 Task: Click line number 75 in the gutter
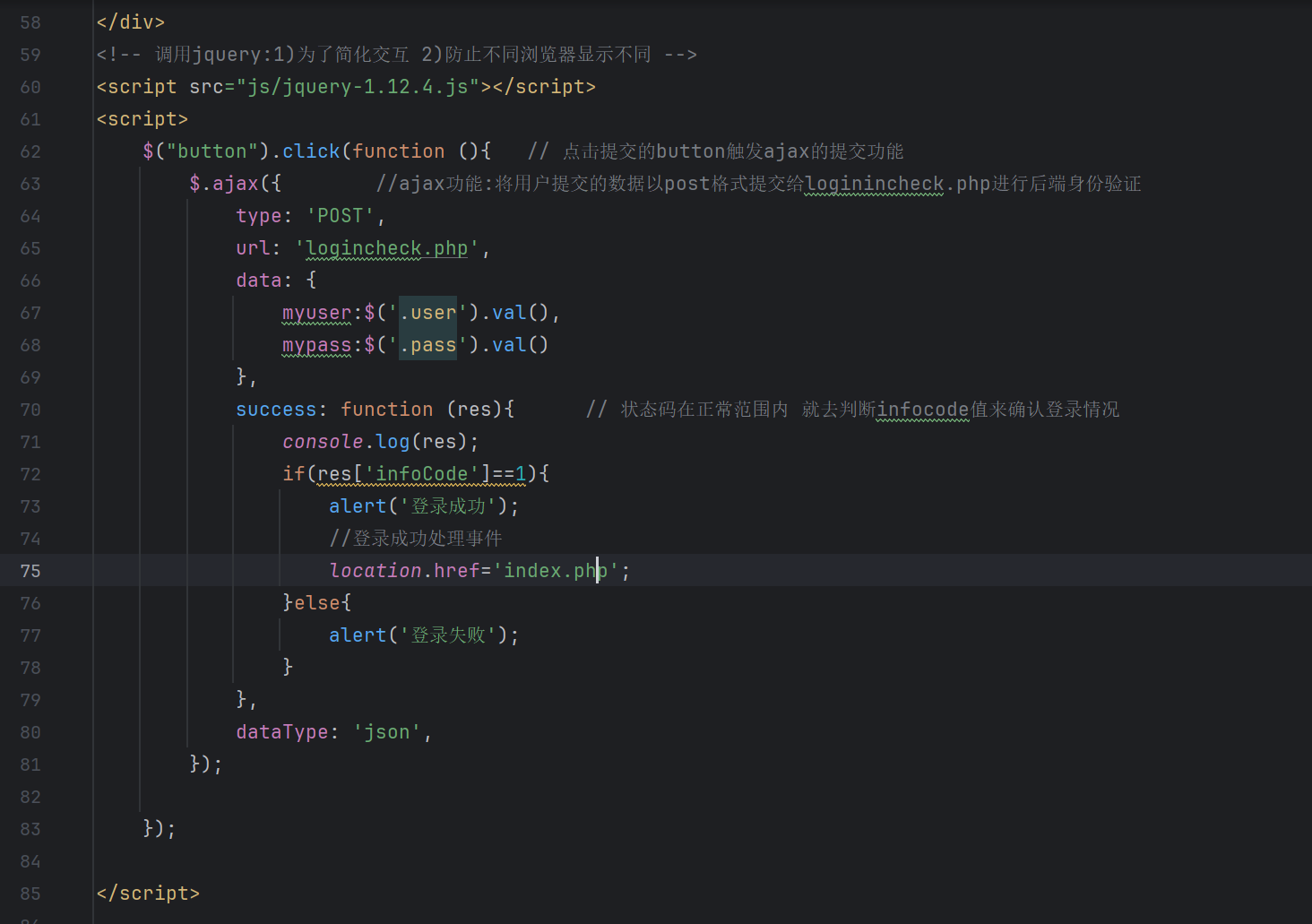(30, 571)
